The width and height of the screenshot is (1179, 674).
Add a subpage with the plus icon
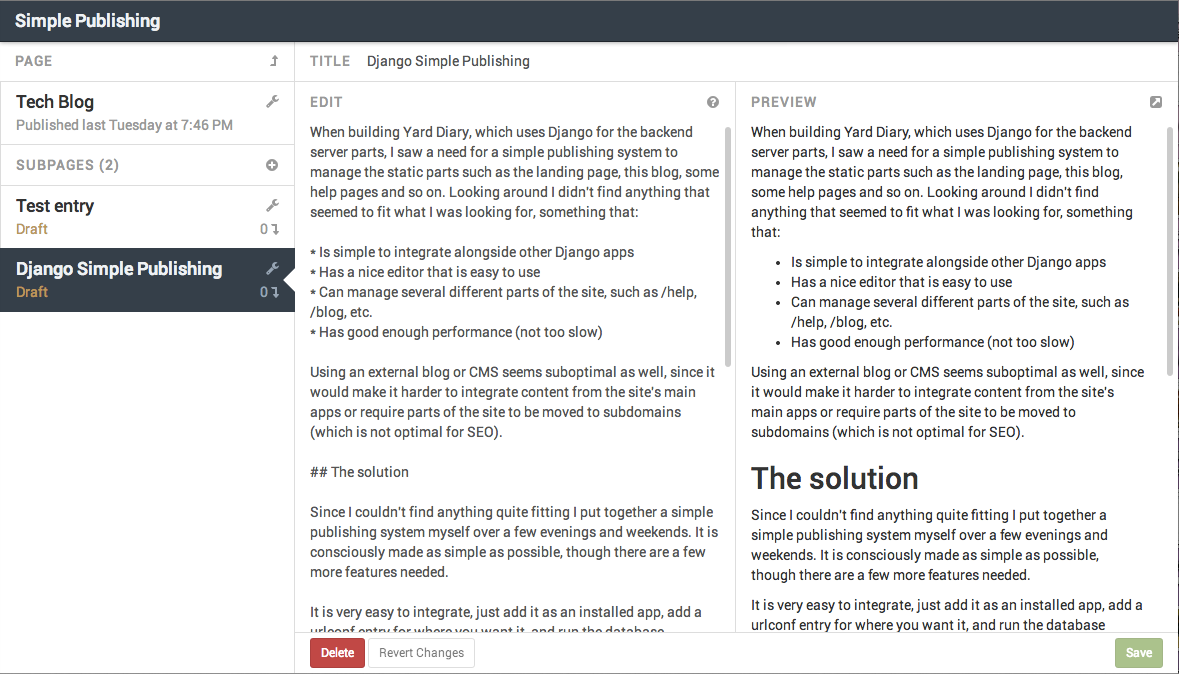pyautogui.click(x=272, y=165)
